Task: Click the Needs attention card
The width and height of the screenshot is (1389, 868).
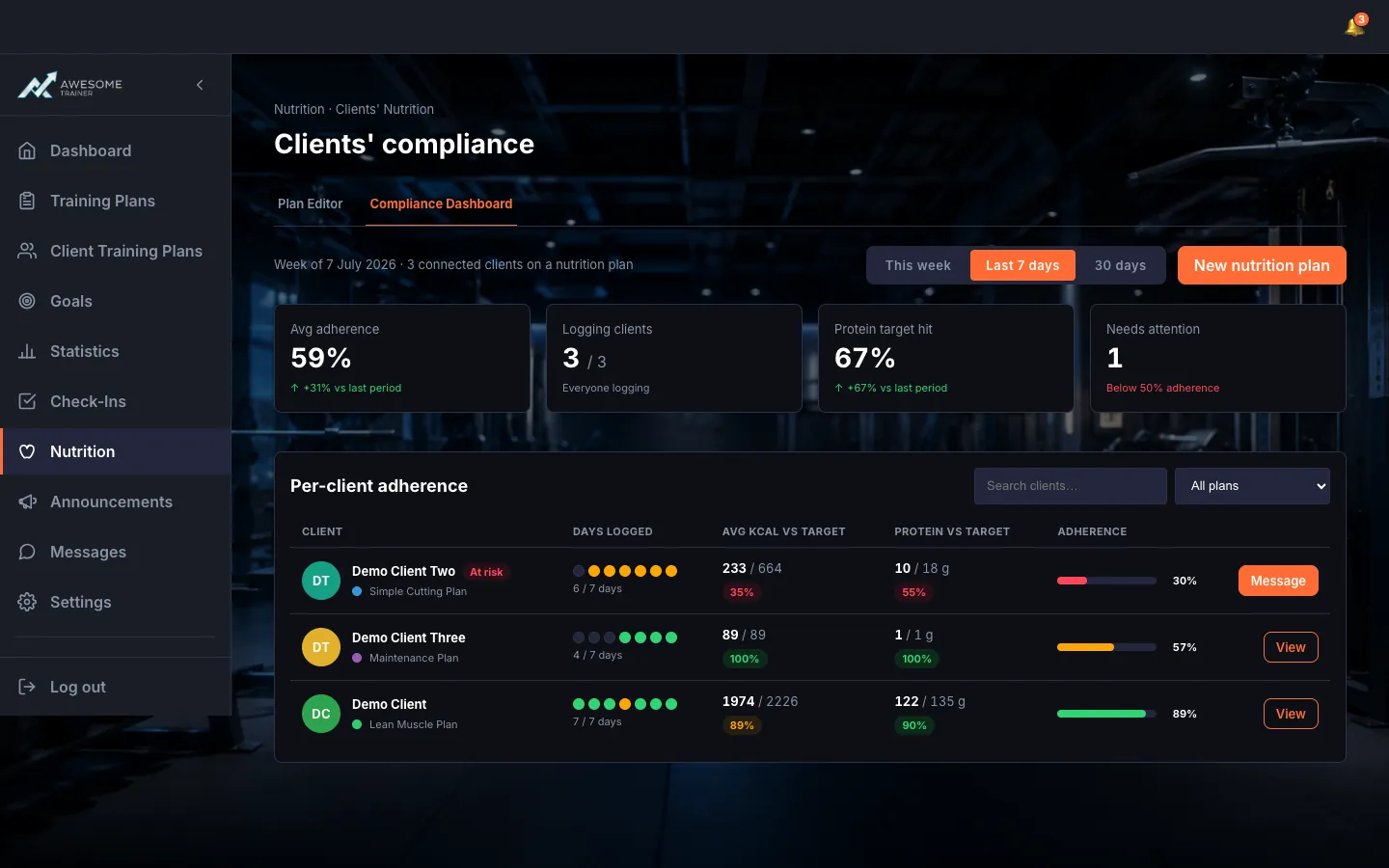Action: [1218, 359]
